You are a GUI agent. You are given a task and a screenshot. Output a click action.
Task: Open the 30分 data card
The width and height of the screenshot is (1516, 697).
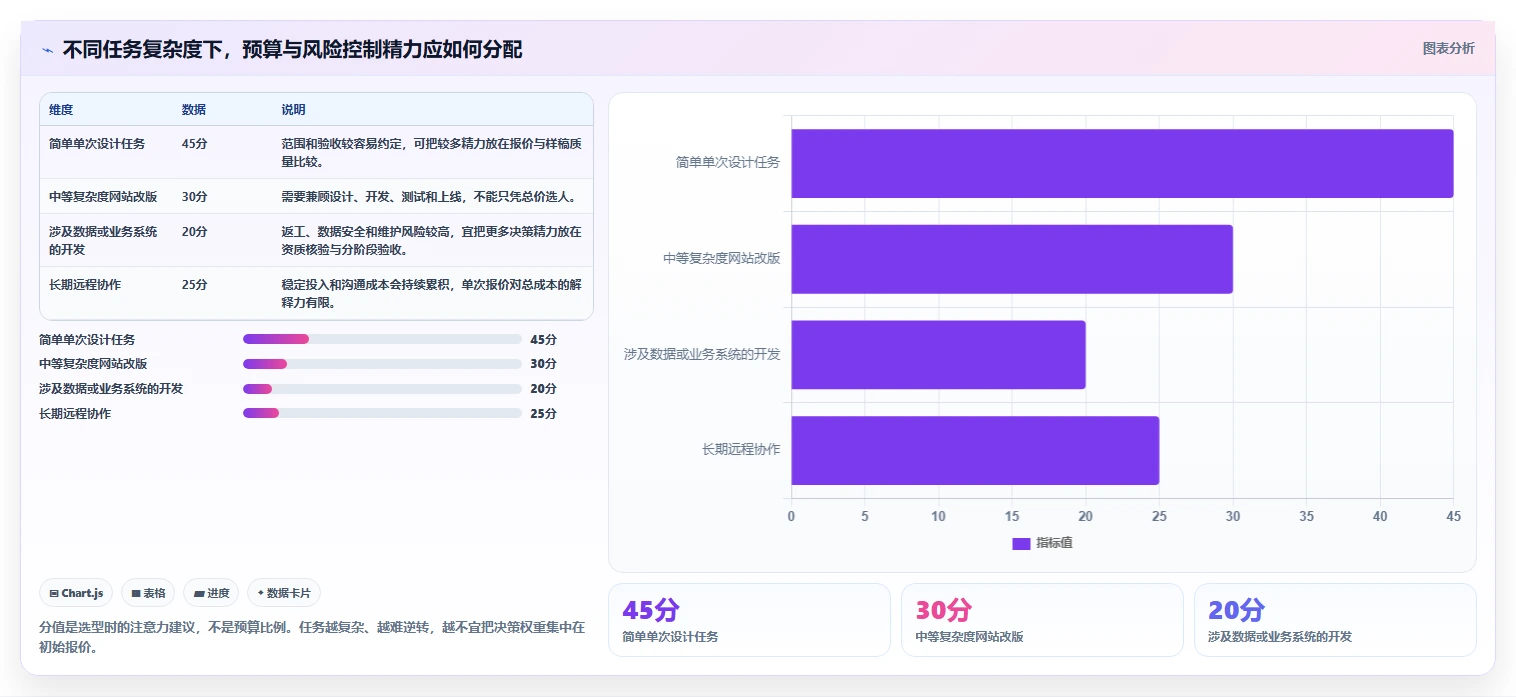1042,620
